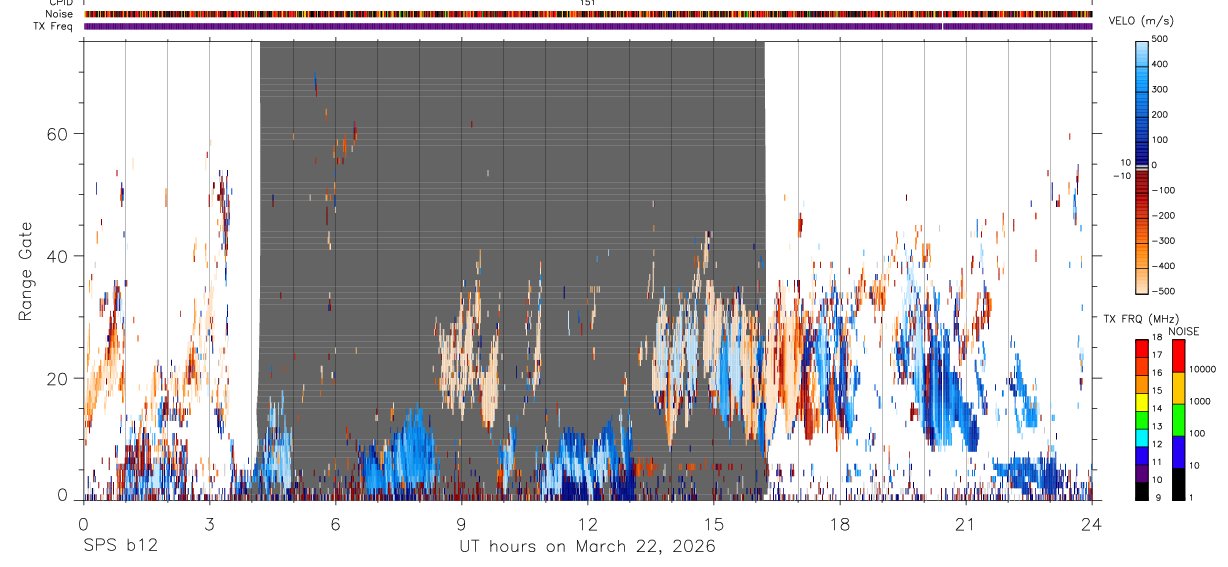This screenshot has height=567, width=1228.
Task: Click the 'TX Freq' strip label at top left
Action: (54, 26)
